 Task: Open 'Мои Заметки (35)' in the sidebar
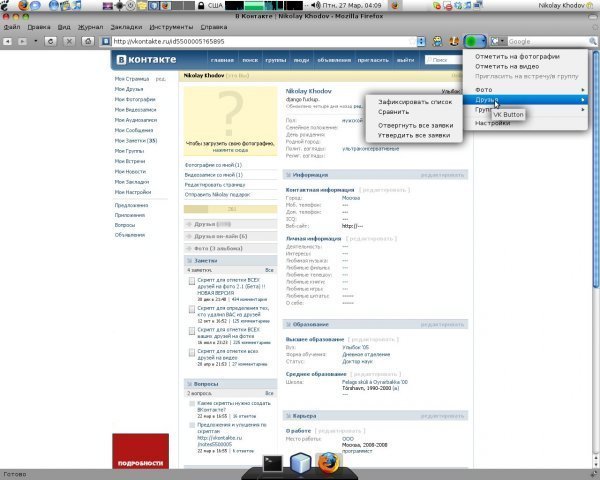point(136,141)
